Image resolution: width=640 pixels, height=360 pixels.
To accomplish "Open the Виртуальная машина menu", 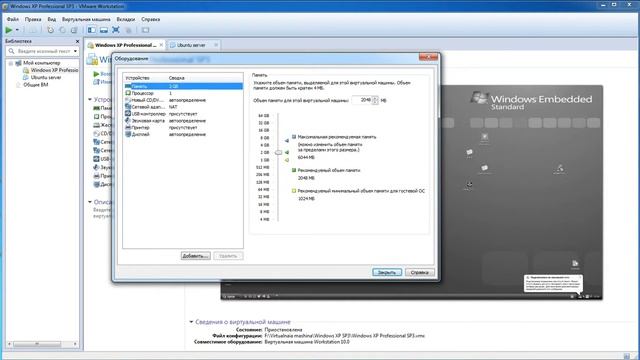I will click(x=86, y=19).
